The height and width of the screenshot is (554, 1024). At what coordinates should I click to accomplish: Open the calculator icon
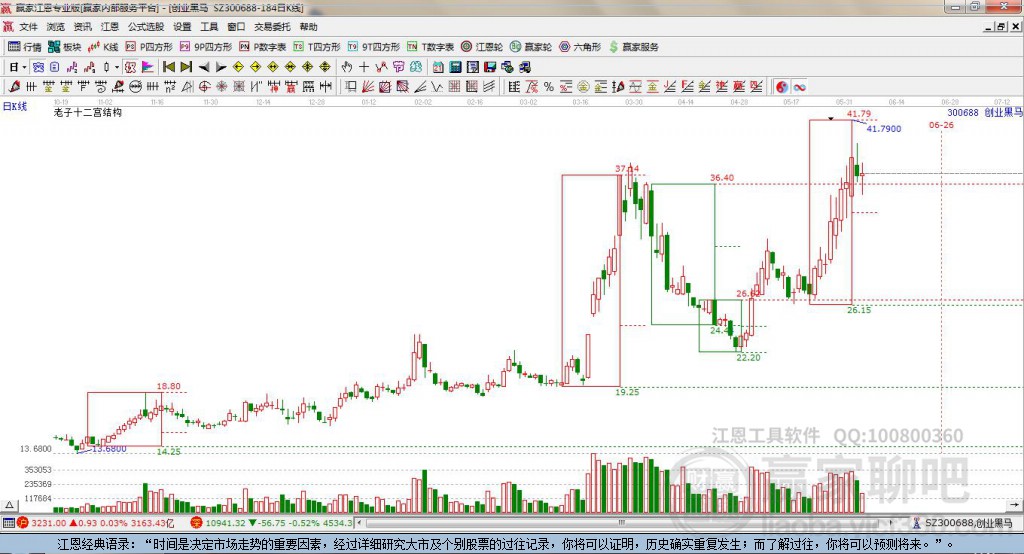point(455,67)
